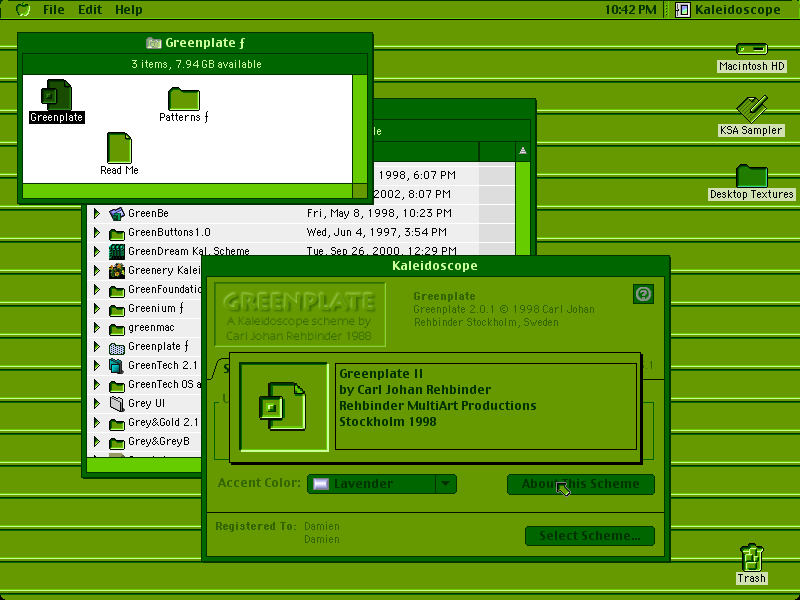Select the Read Me document icon

click(119, 148)
